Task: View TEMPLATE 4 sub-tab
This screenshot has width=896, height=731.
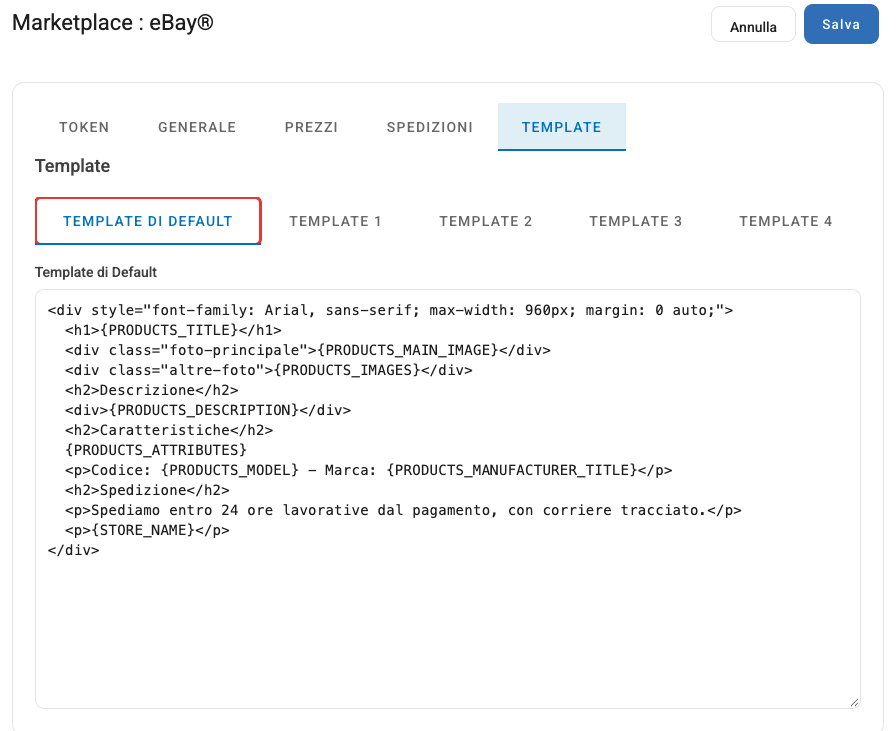Action: tap(786, 221)
